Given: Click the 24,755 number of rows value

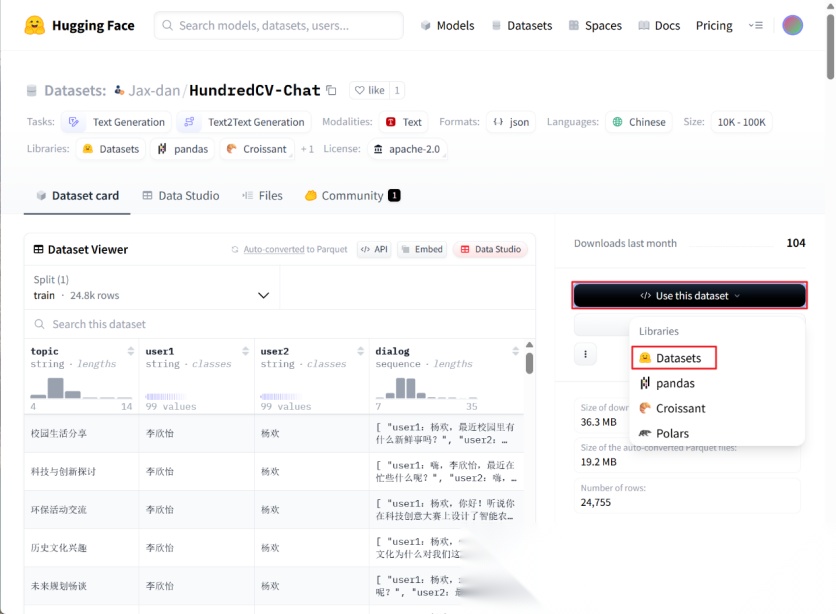Looking at the screenshot, I should coord(596,502).
